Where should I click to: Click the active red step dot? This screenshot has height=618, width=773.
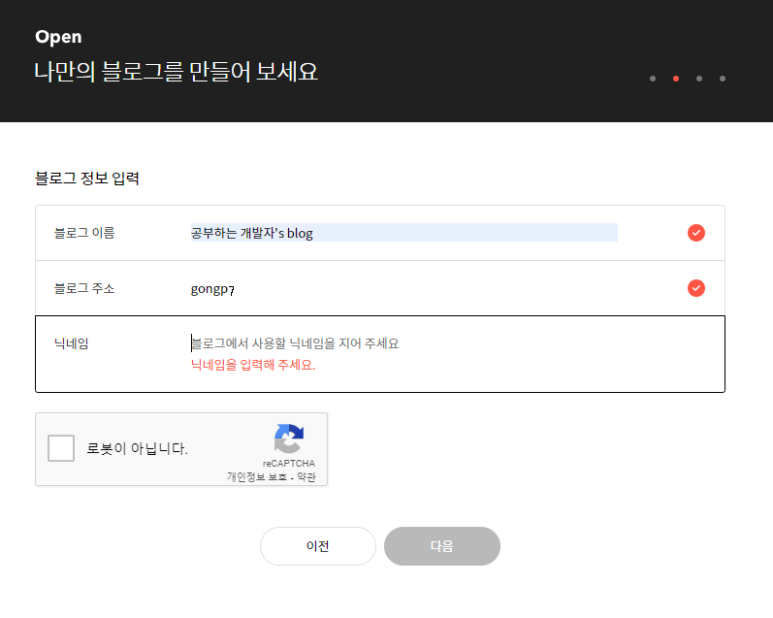(x=676, y=78)
